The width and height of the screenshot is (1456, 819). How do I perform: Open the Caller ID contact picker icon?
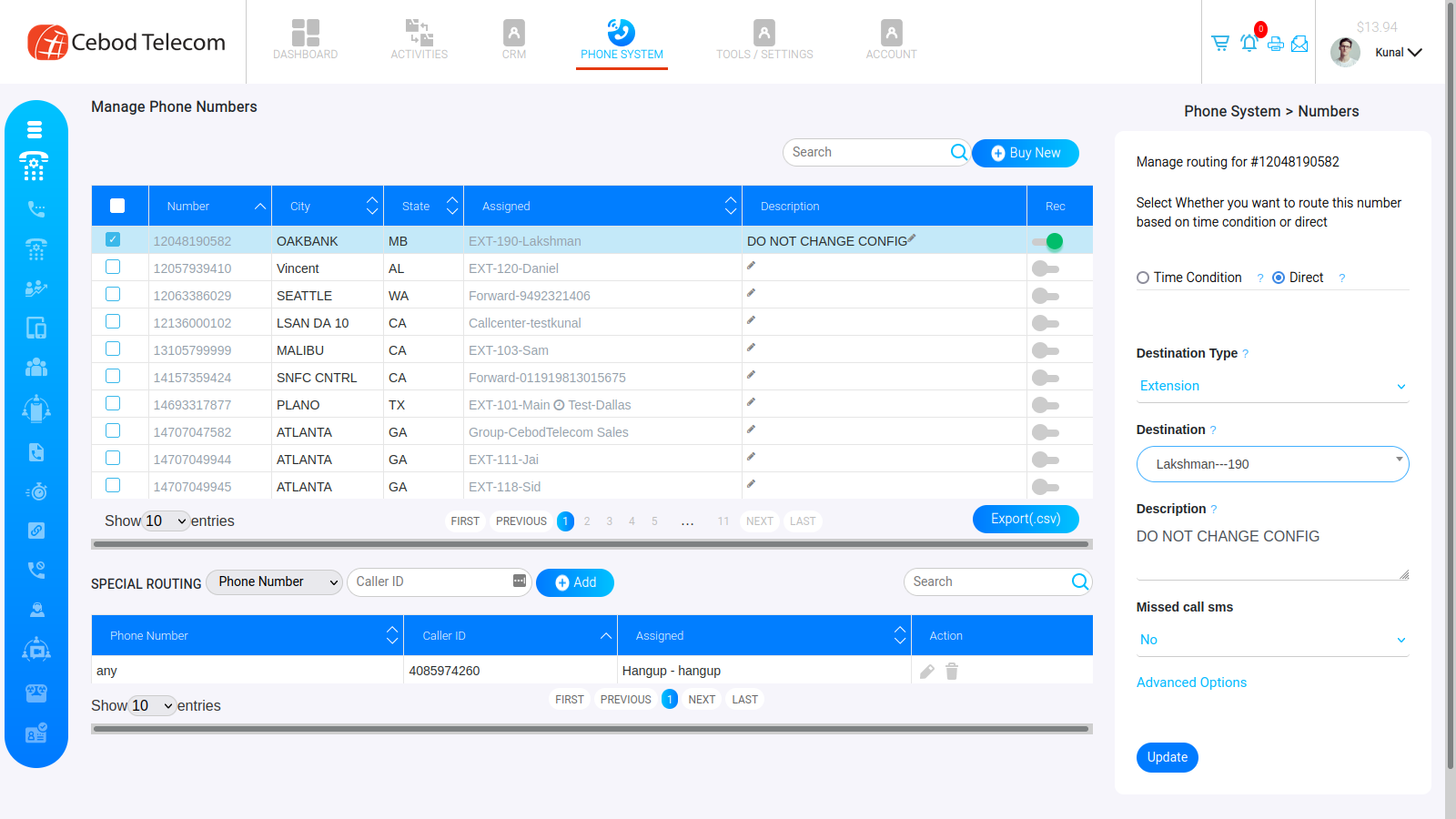[x=520, y=581]
